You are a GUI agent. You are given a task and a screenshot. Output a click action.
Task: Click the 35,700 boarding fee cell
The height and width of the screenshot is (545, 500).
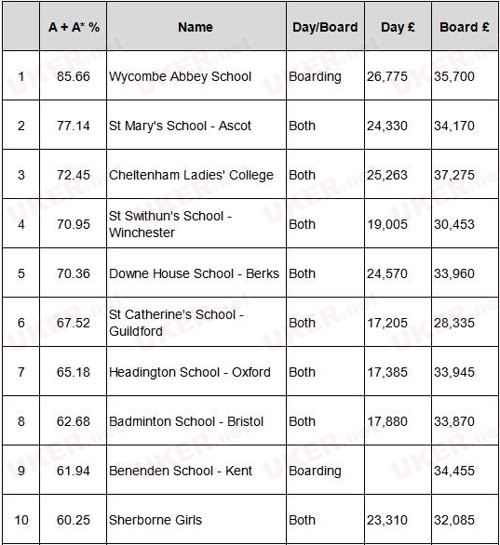[465, 76]
